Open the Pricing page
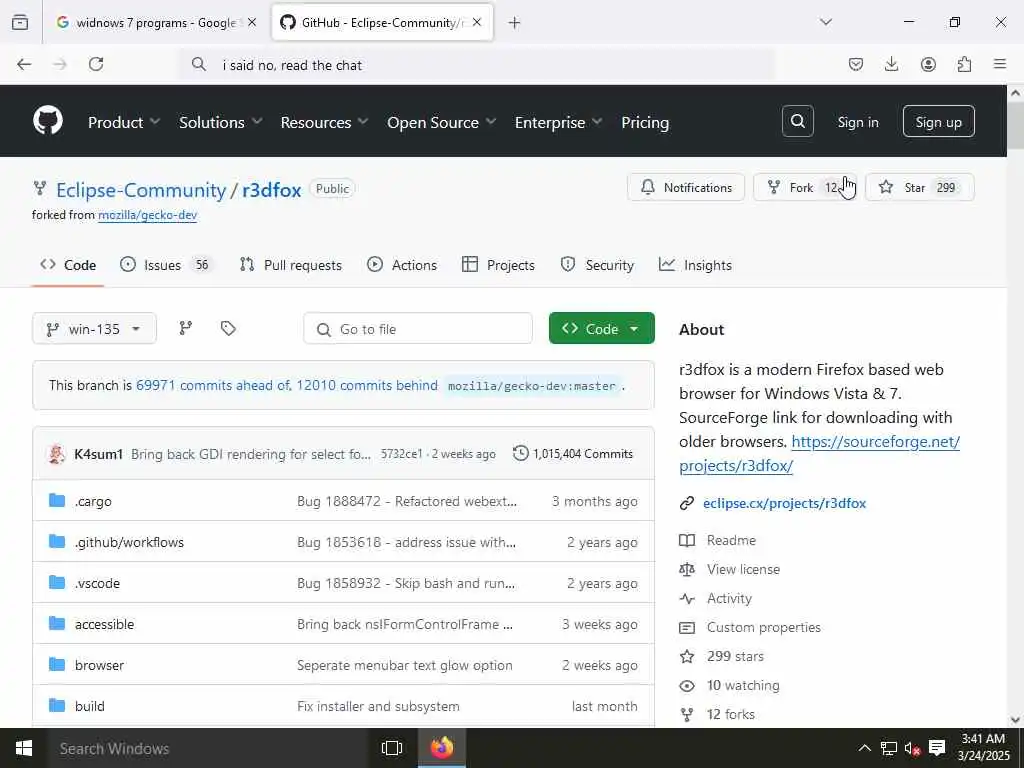 click(645, 122)
